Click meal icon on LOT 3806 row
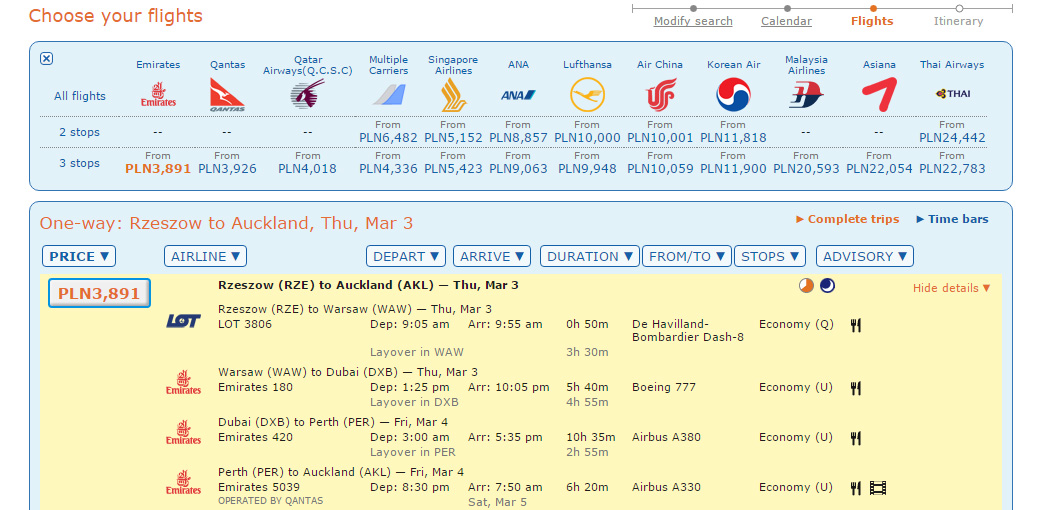The image size is (1050, 510). (855, 325)
